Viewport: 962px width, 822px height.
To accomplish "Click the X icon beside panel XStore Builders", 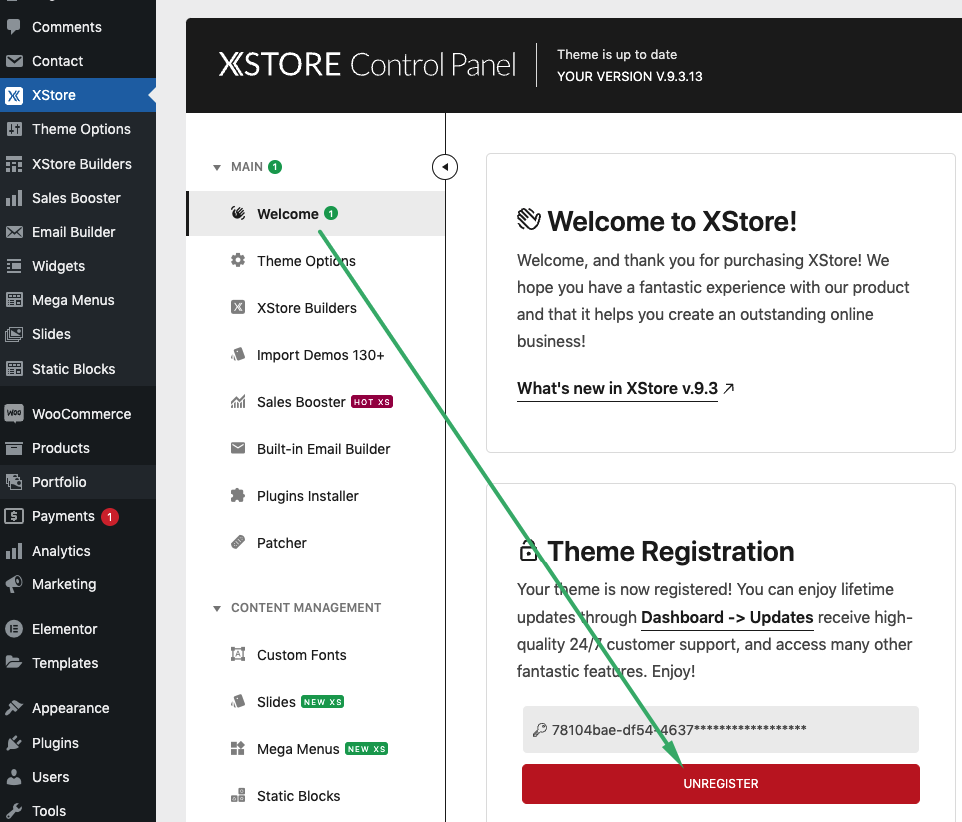I will (x=238, y=307).
